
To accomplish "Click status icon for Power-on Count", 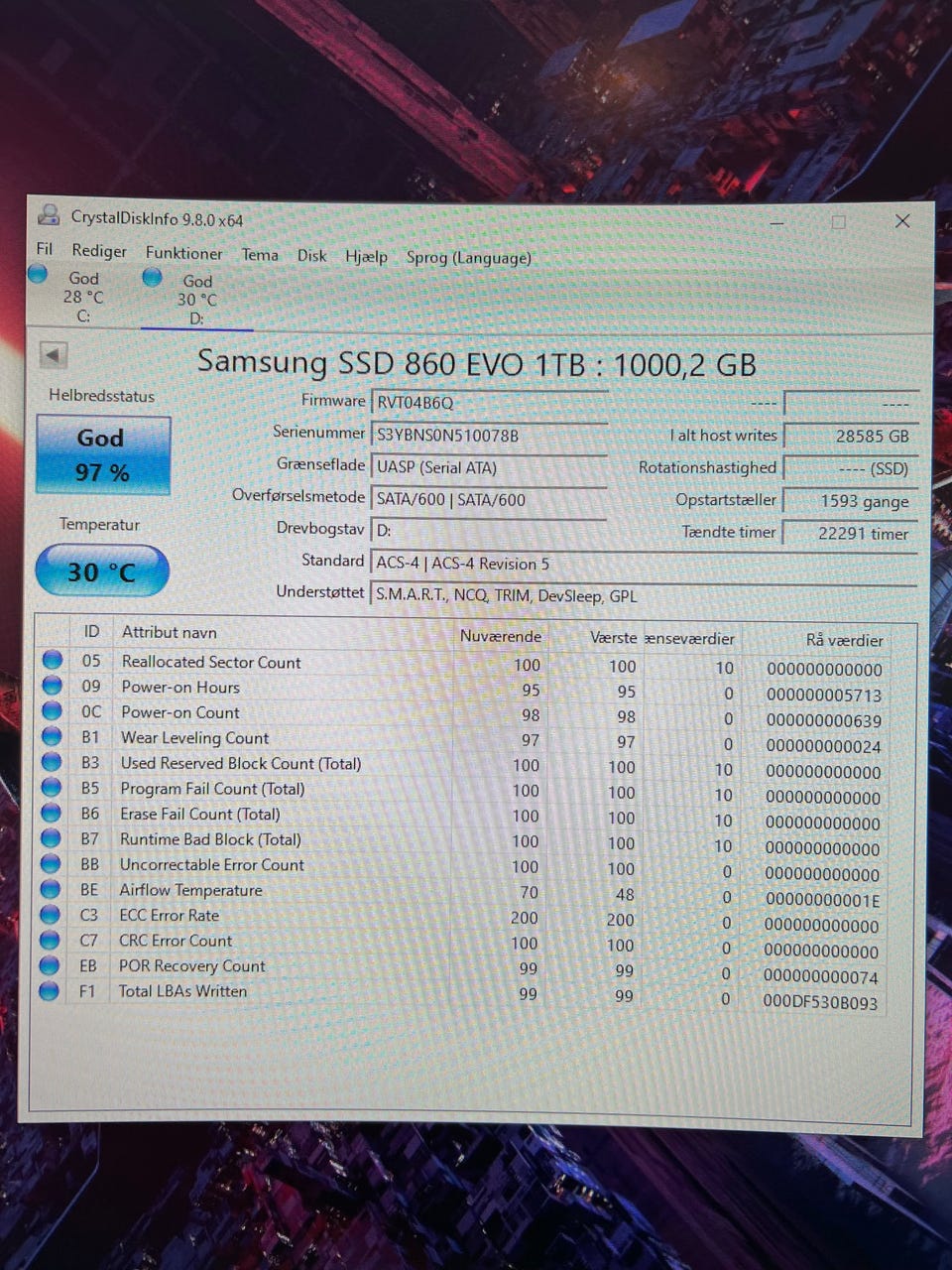I will point(53,711).
